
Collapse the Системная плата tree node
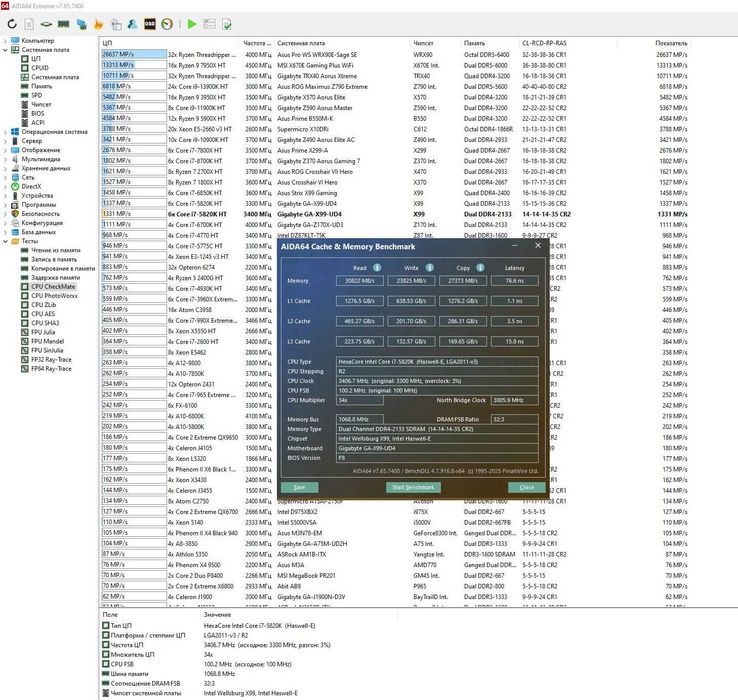click(5, 50)
